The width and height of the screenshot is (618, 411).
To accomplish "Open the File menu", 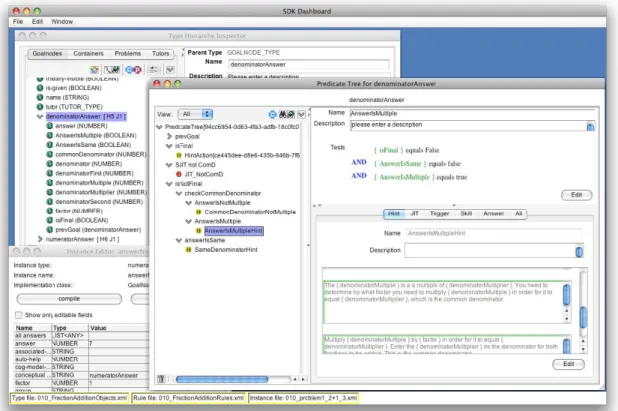I will 18,22.
